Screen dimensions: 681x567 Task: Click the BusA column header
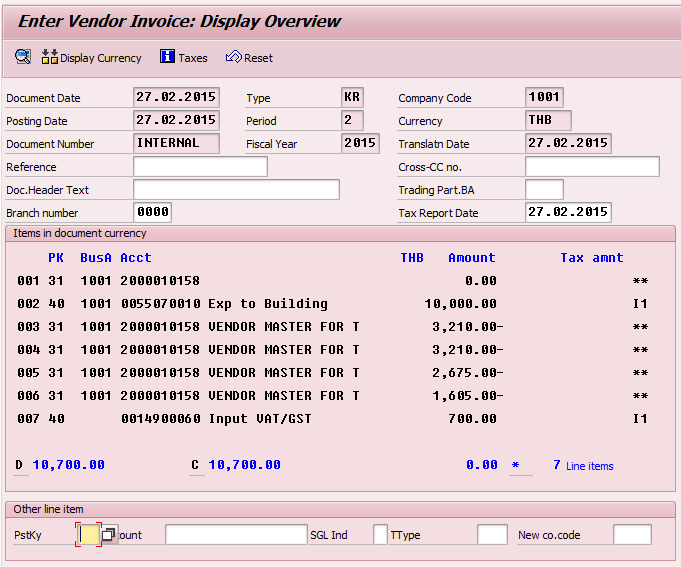[96, 258]
